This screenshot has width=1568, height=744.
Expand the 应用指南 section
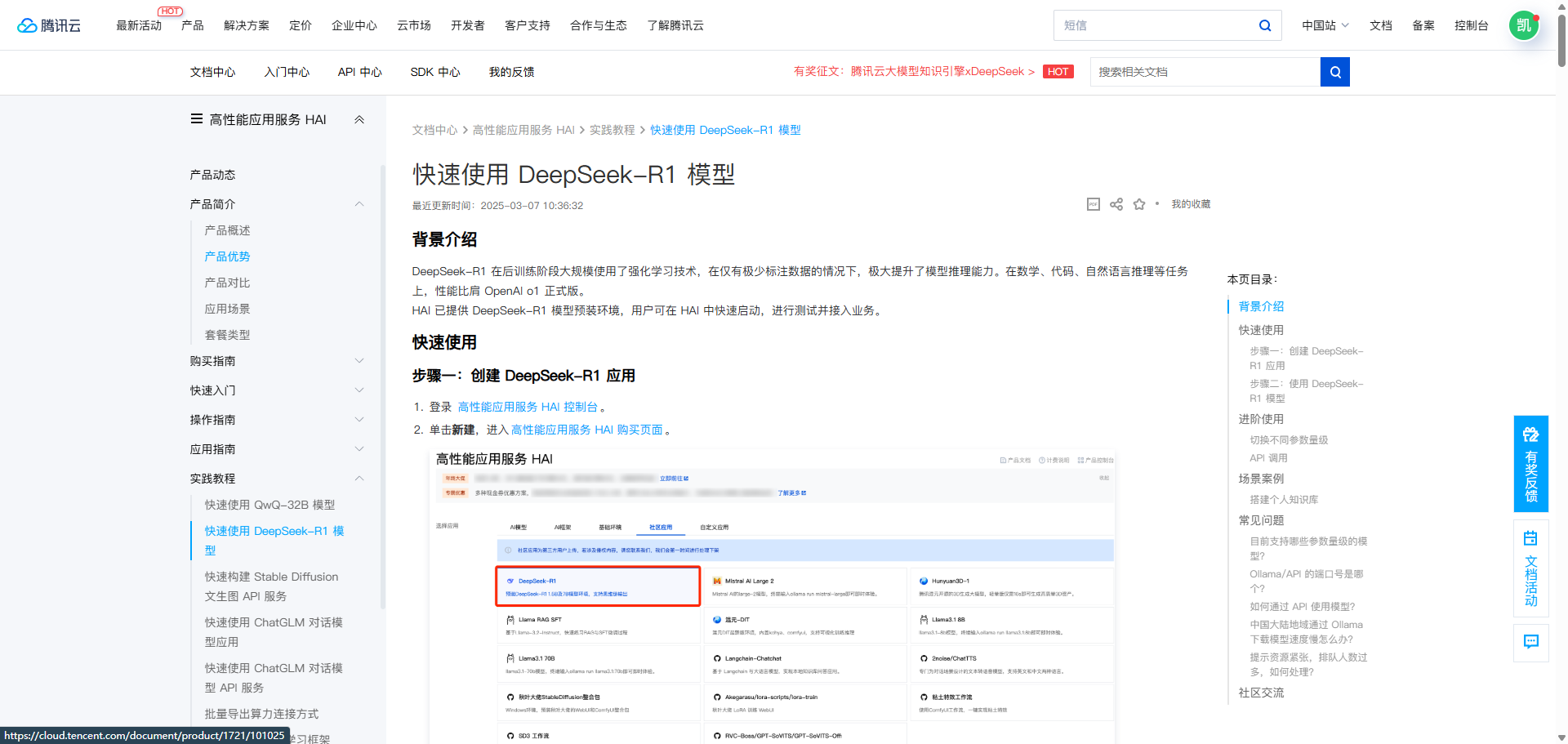pos(359,449)
